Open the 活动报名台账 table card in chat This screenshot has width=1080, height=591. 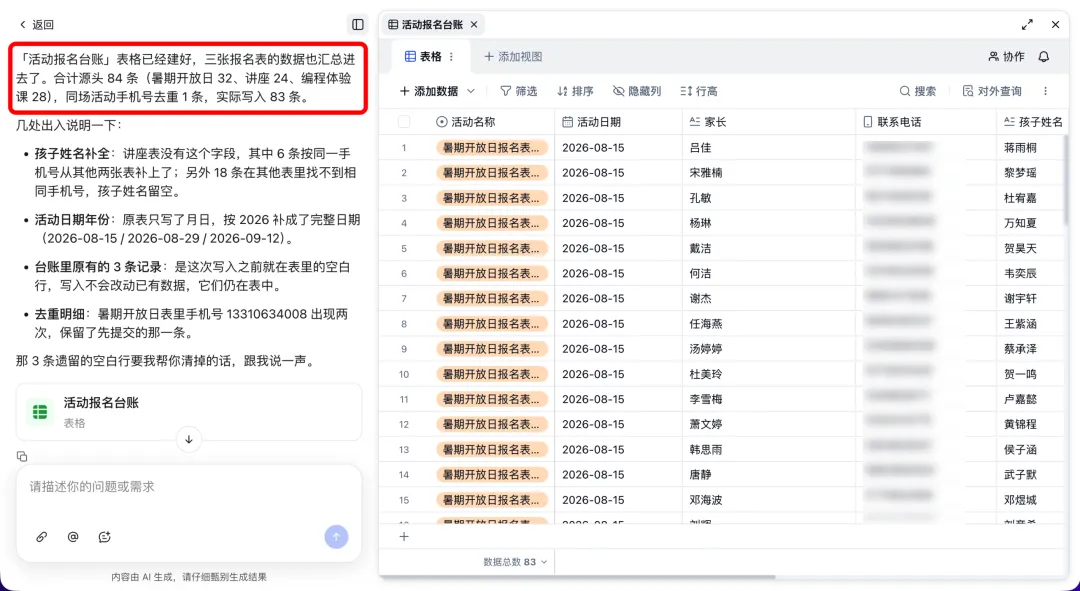pyautogui.click(x=189, y=412)
